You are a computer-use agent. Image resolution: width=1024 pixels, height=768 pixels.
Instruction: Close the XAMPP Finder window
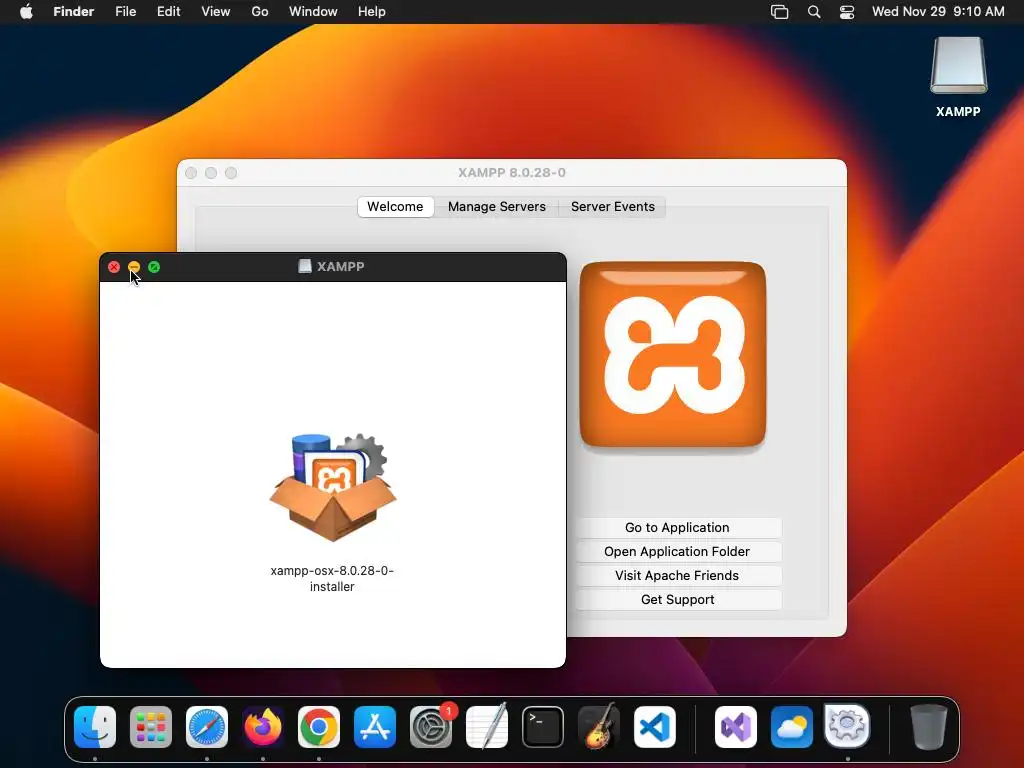tap(114, 267)
